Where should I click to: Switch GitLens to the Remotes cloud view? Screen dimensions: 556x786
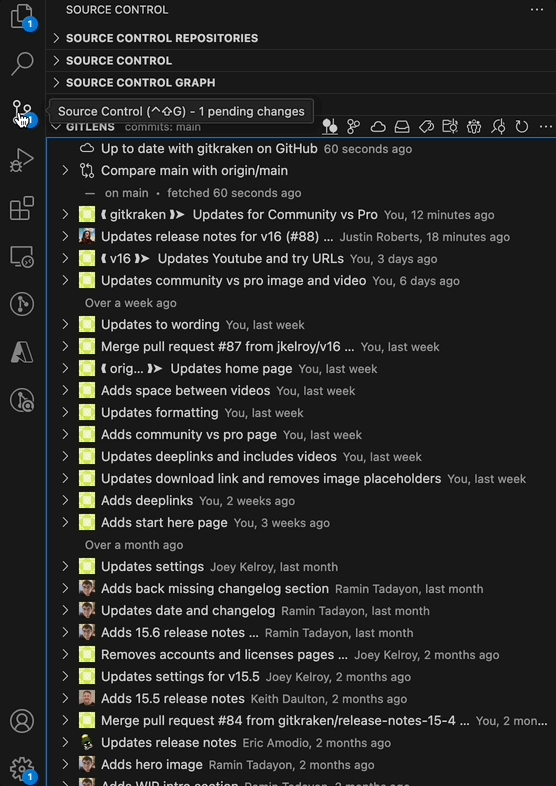[x=378, y=127]
